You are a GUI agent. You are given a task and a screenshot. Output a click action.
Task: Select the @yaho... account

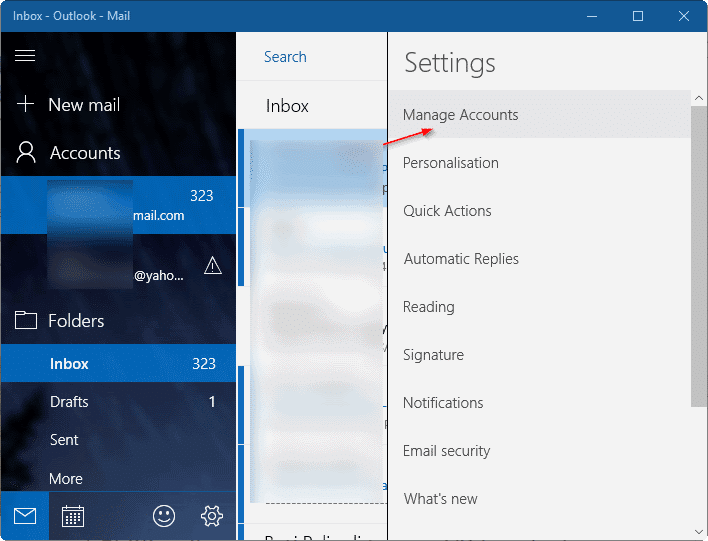[118, 262]
